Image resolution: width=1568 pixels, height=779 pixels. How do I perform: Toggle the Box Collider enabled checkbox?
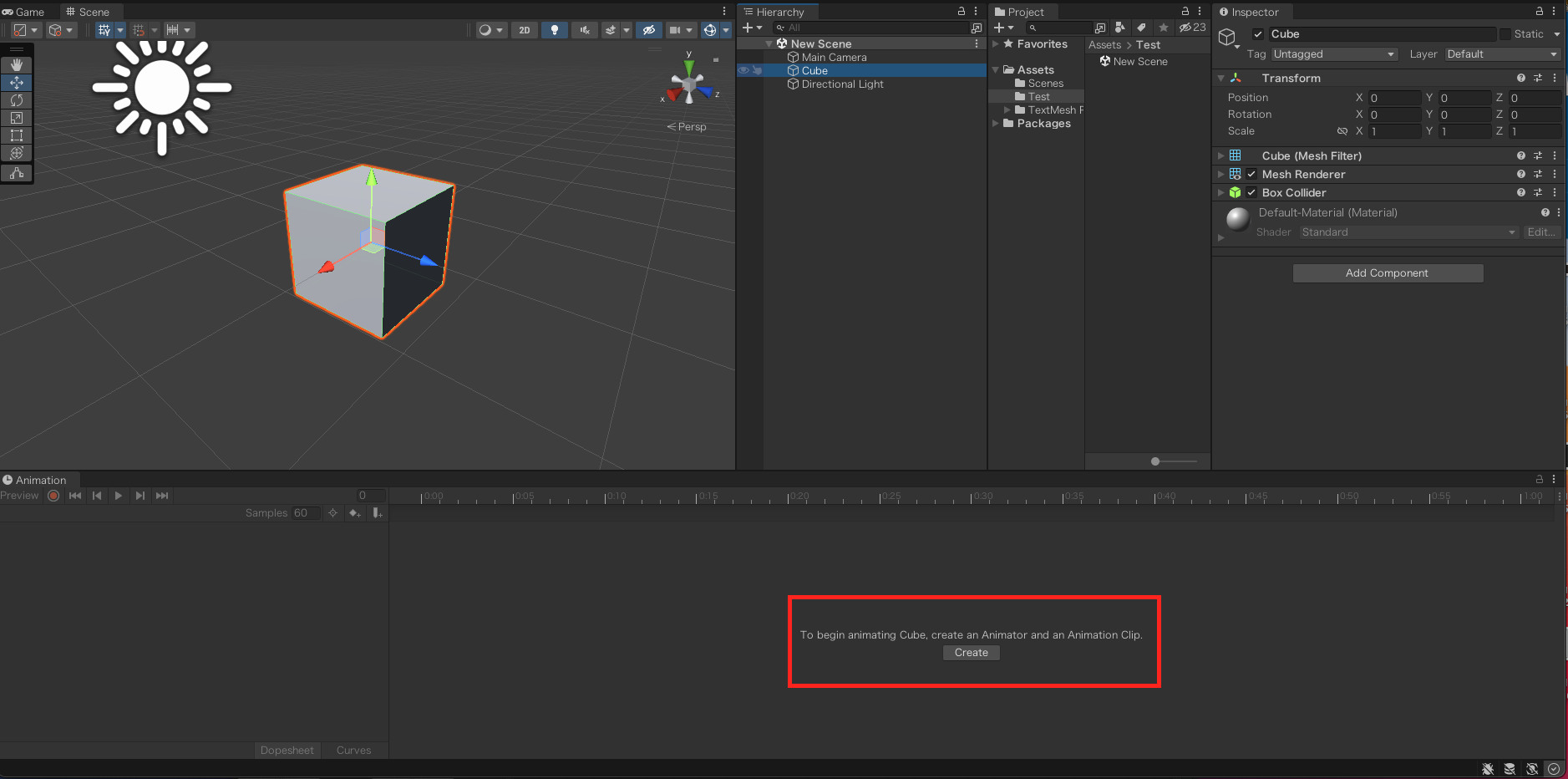(x=1251, y=192)
